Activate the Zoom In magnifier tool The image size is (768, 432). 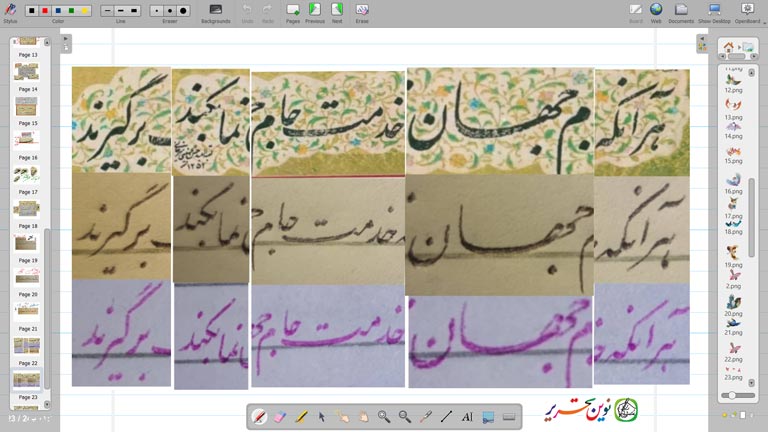(x=384, y=416)
